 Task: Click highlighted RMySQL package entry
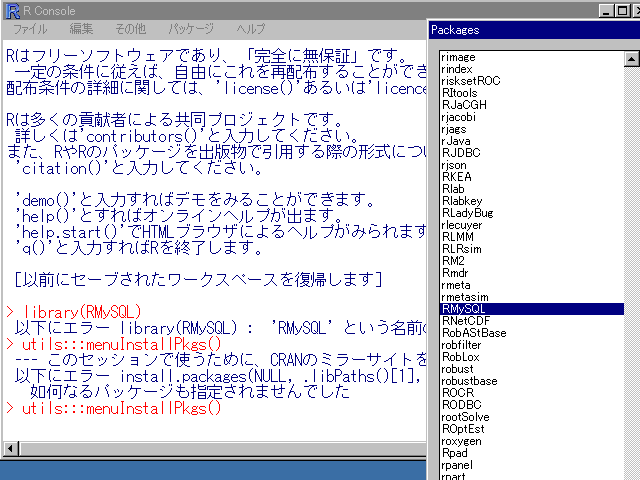click(x=532, y=309)
